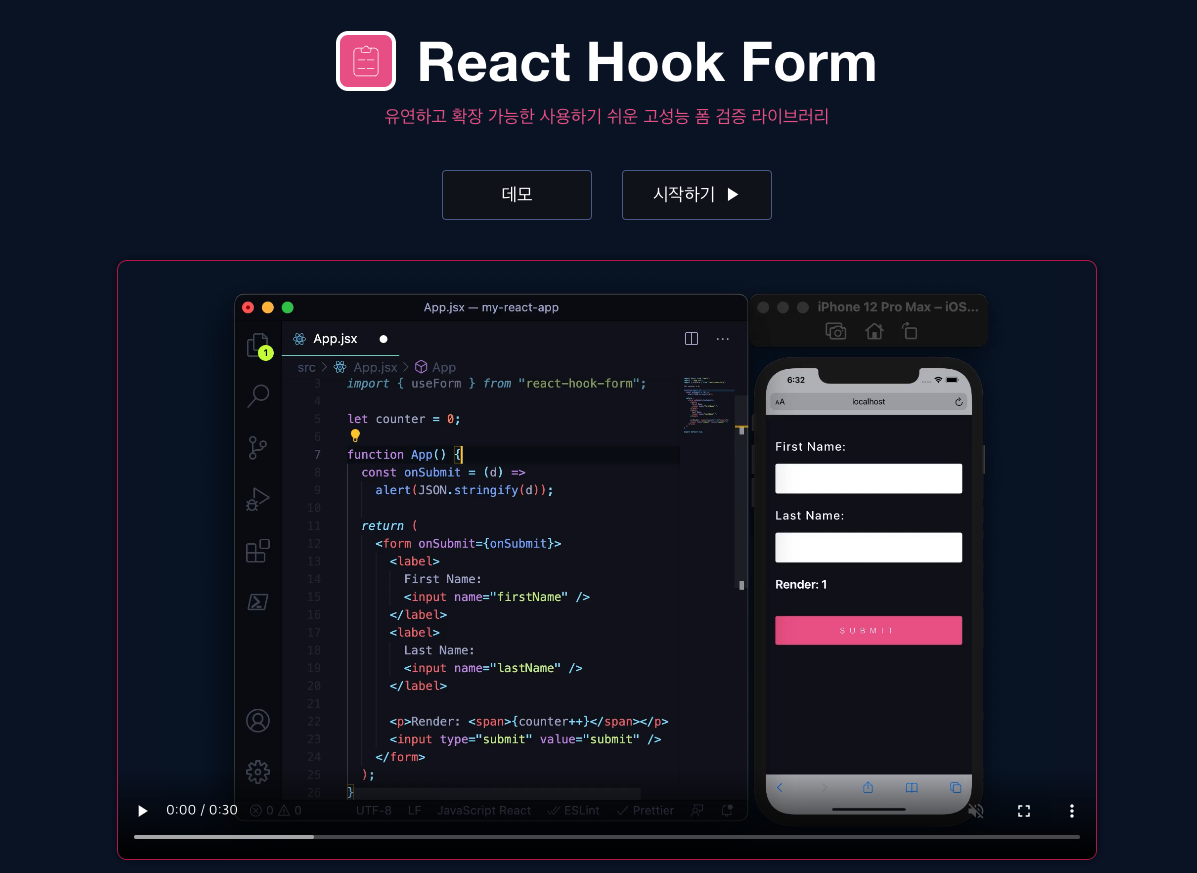Select the App.jsx editor tab

340,339
